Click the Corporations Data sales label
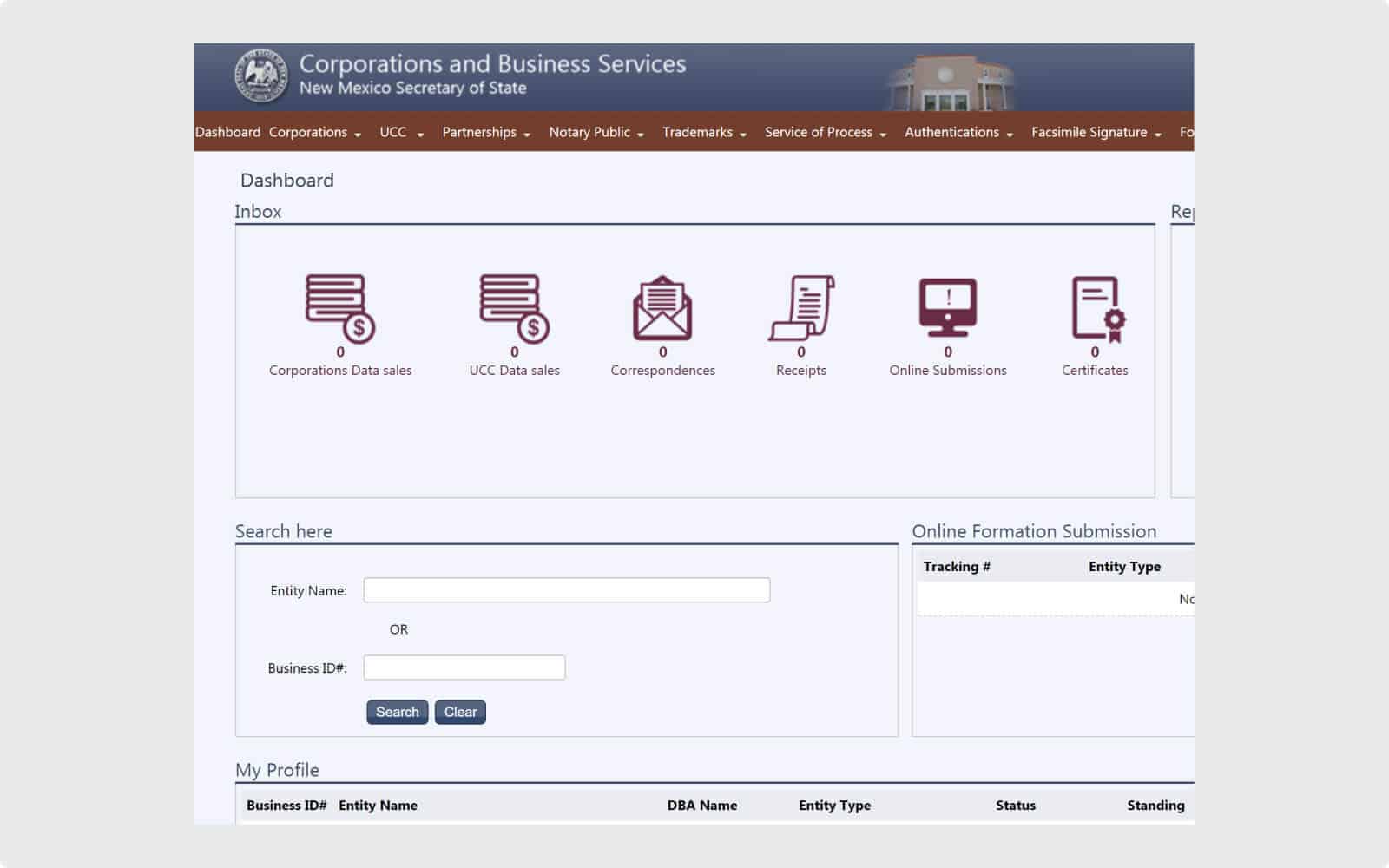The width and height of the screenshot is (1389, 868). [340, 370]
